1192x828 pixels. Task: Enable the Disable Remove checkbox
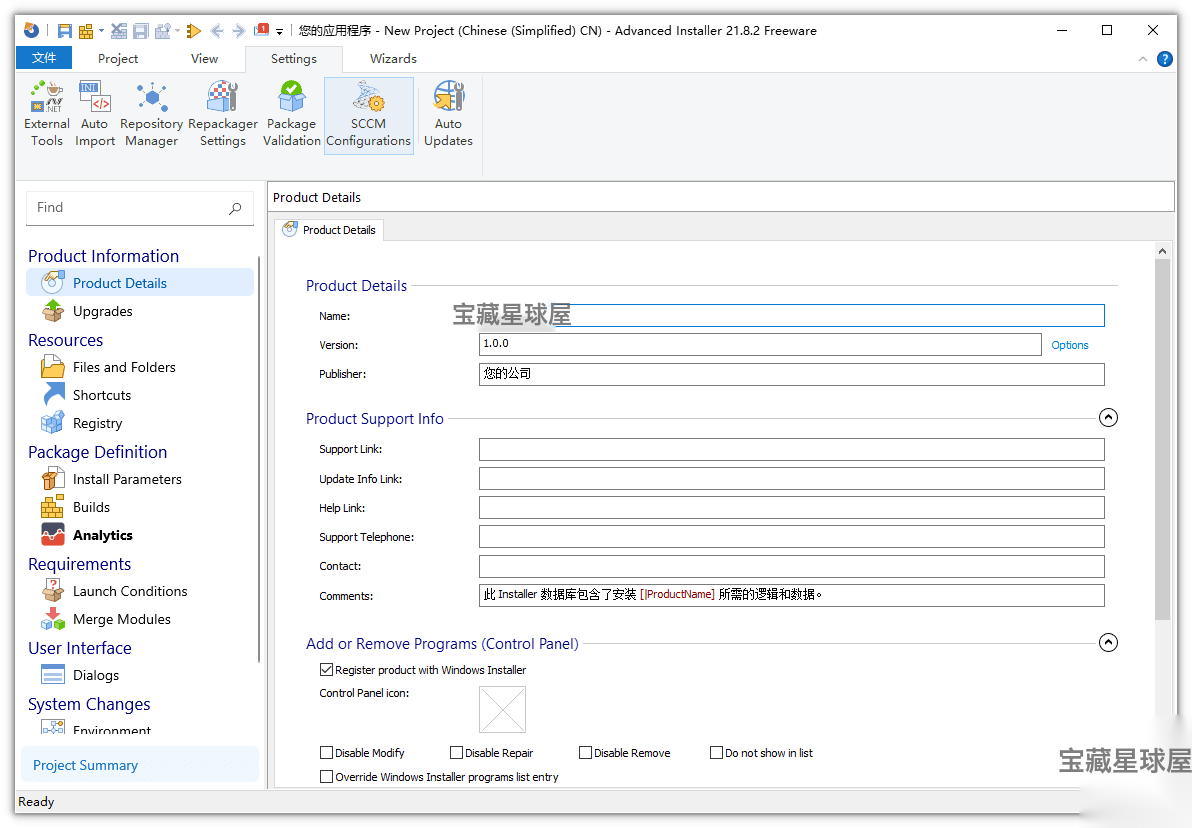pyautogui.click(x=585, y=753)
